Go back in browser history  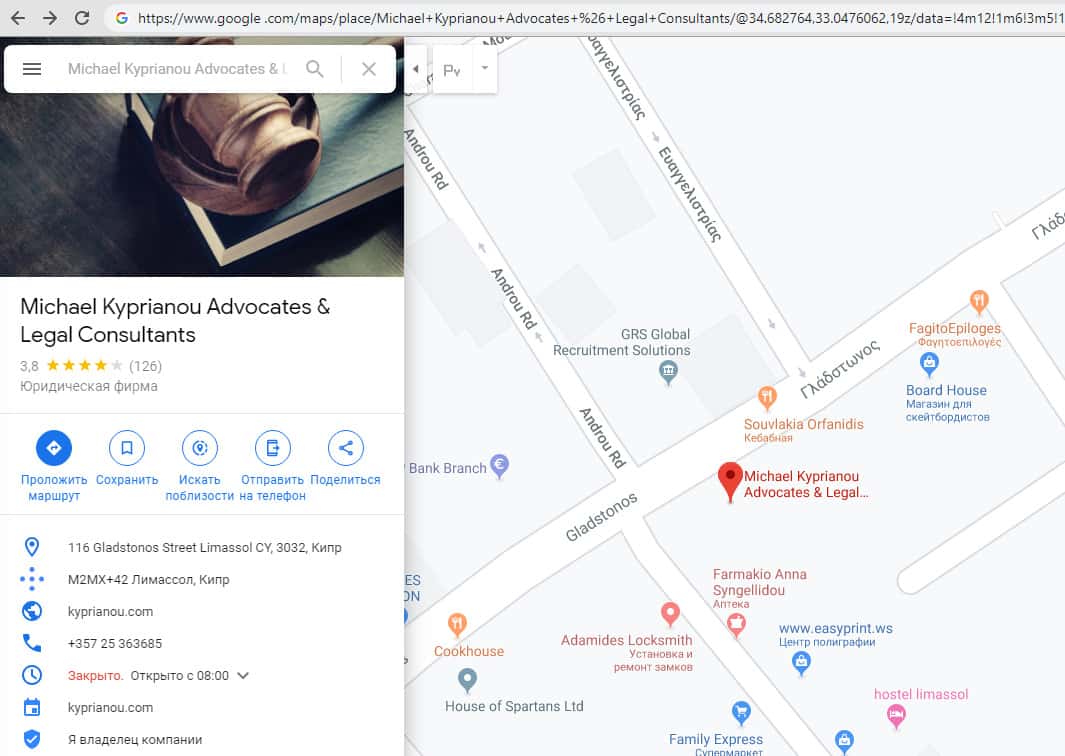(18, 18)
